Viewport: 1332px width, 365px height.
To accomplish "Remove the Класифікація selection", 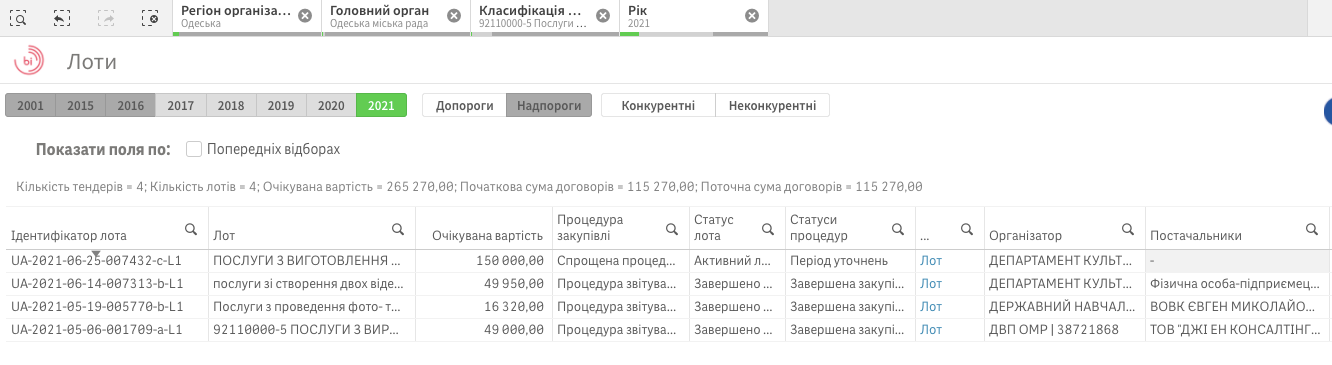I will (602, 16).
